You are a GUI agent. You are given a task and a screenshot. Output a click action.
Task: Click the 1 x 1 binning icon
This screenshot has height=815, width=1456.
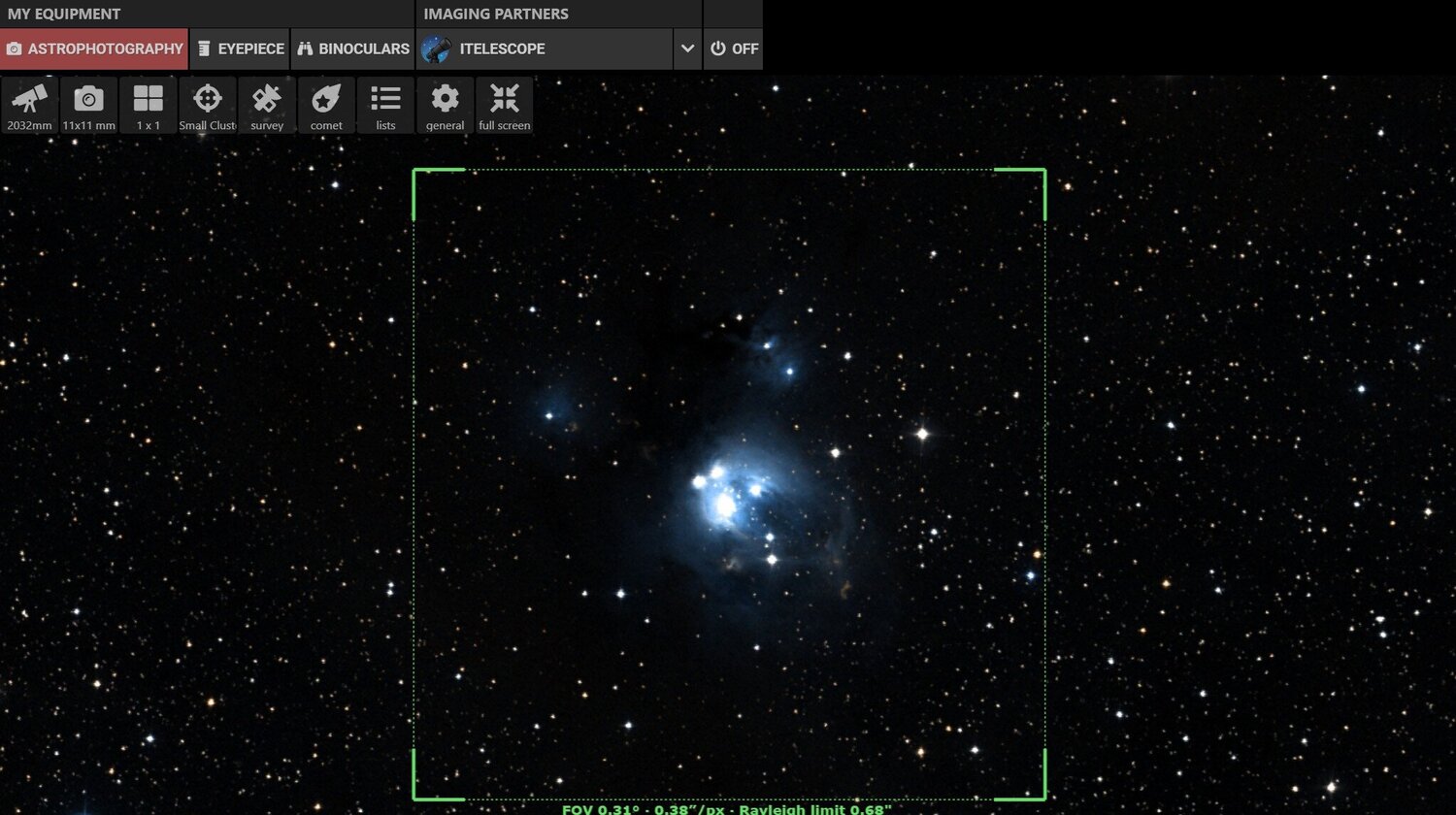point(149,104)
